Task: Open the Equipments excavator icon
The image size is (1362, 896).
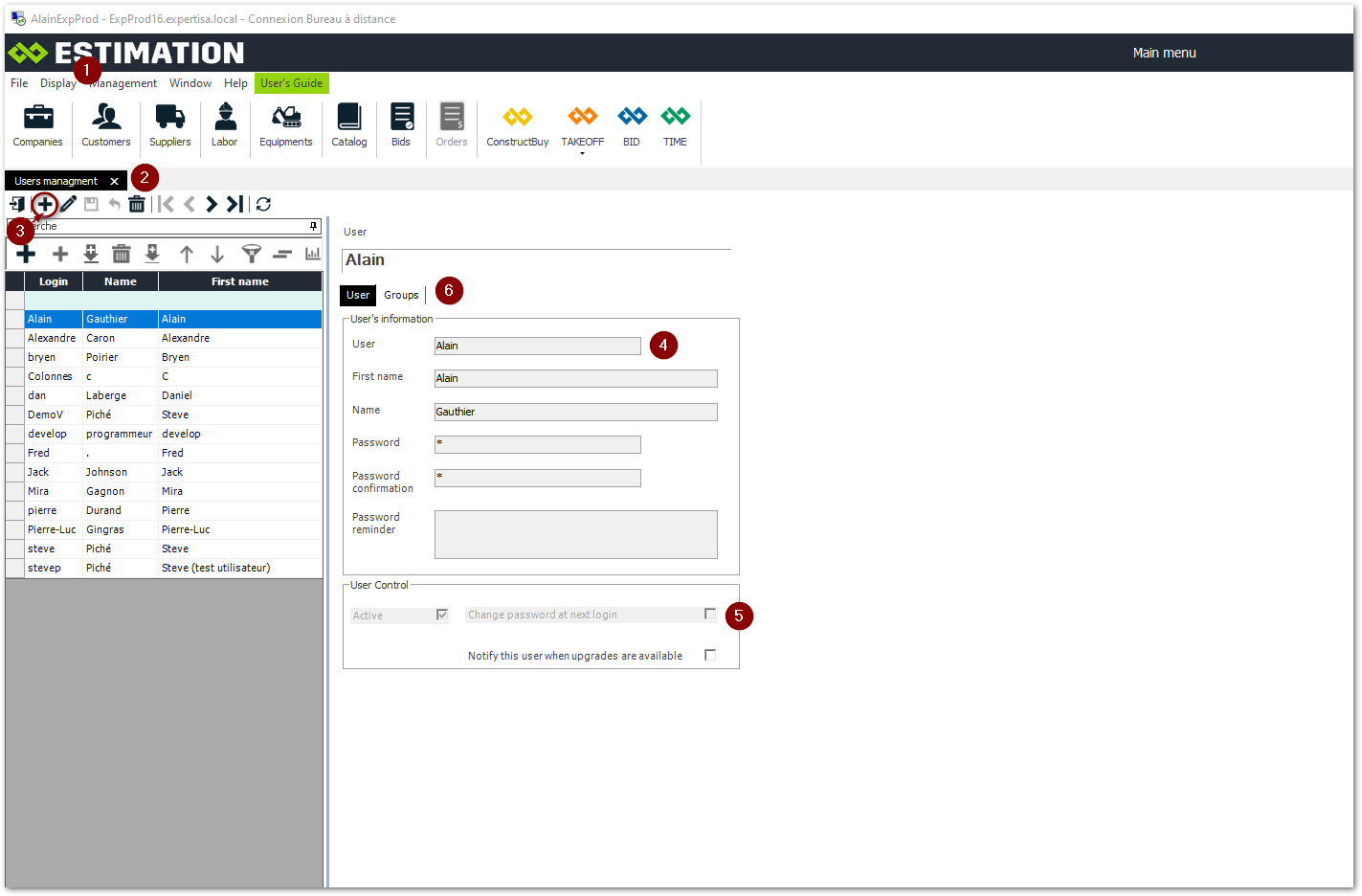Action: [285, 118]
